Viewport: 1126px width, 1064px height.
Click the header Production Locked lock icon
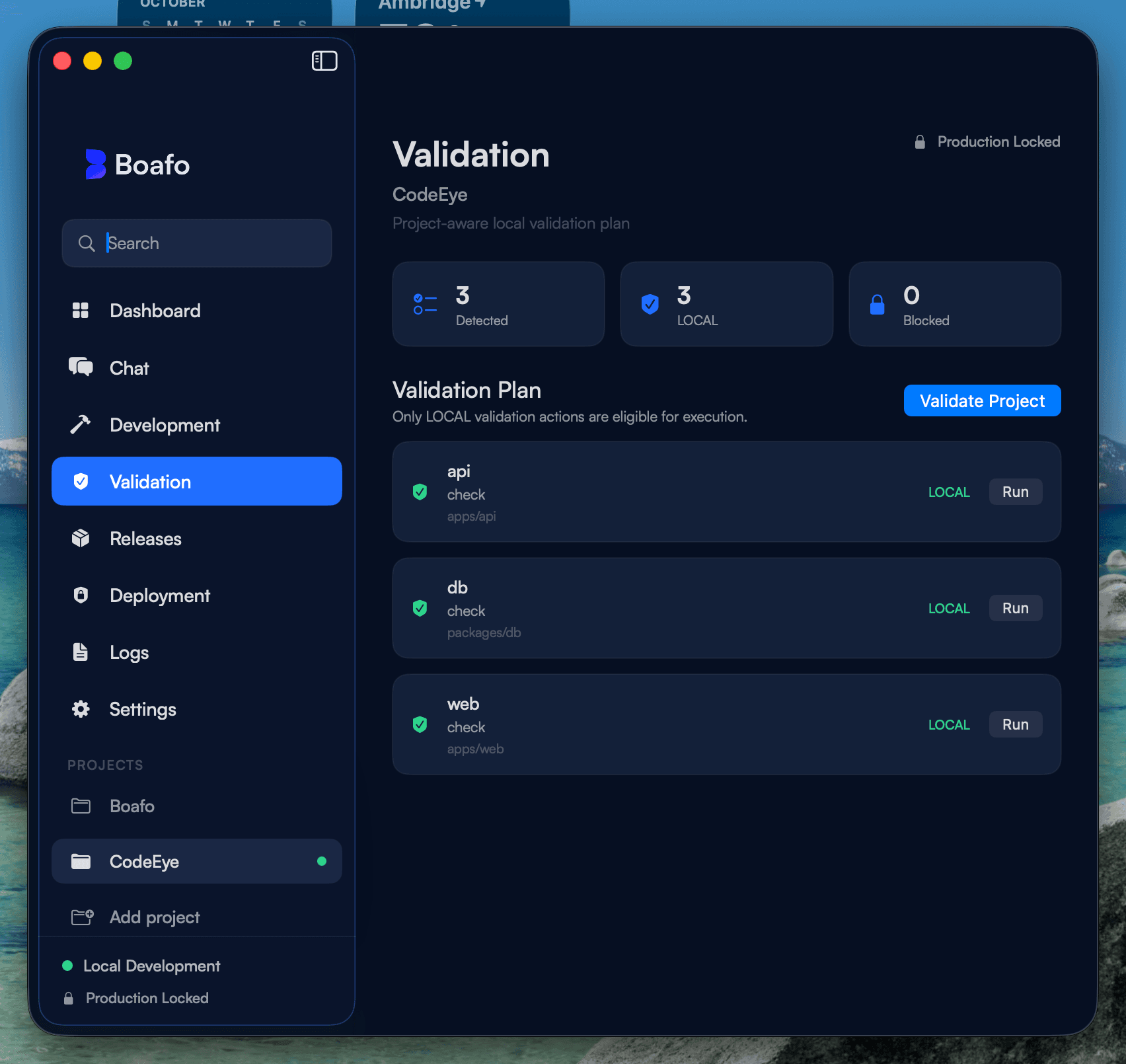pos(920,141)
